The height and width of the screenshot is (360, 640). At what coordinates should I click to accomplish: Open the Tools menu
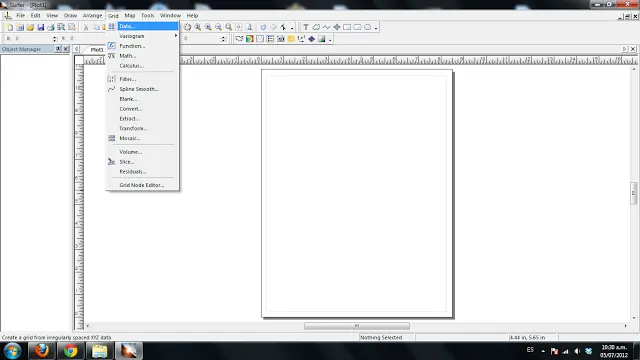point(147,16)
